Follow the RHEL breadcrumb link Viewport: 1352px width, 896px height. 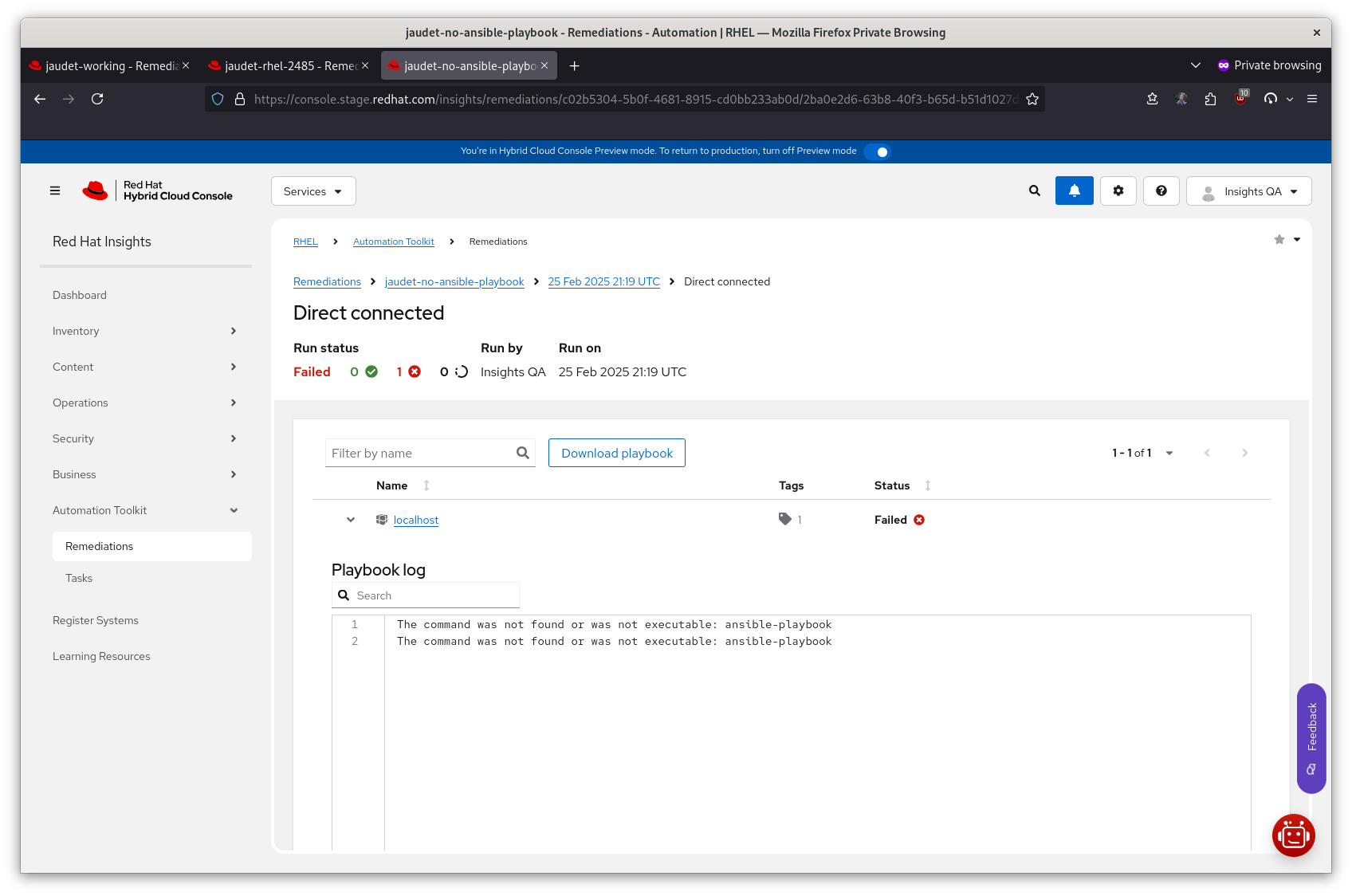click(x=305, y=242)
